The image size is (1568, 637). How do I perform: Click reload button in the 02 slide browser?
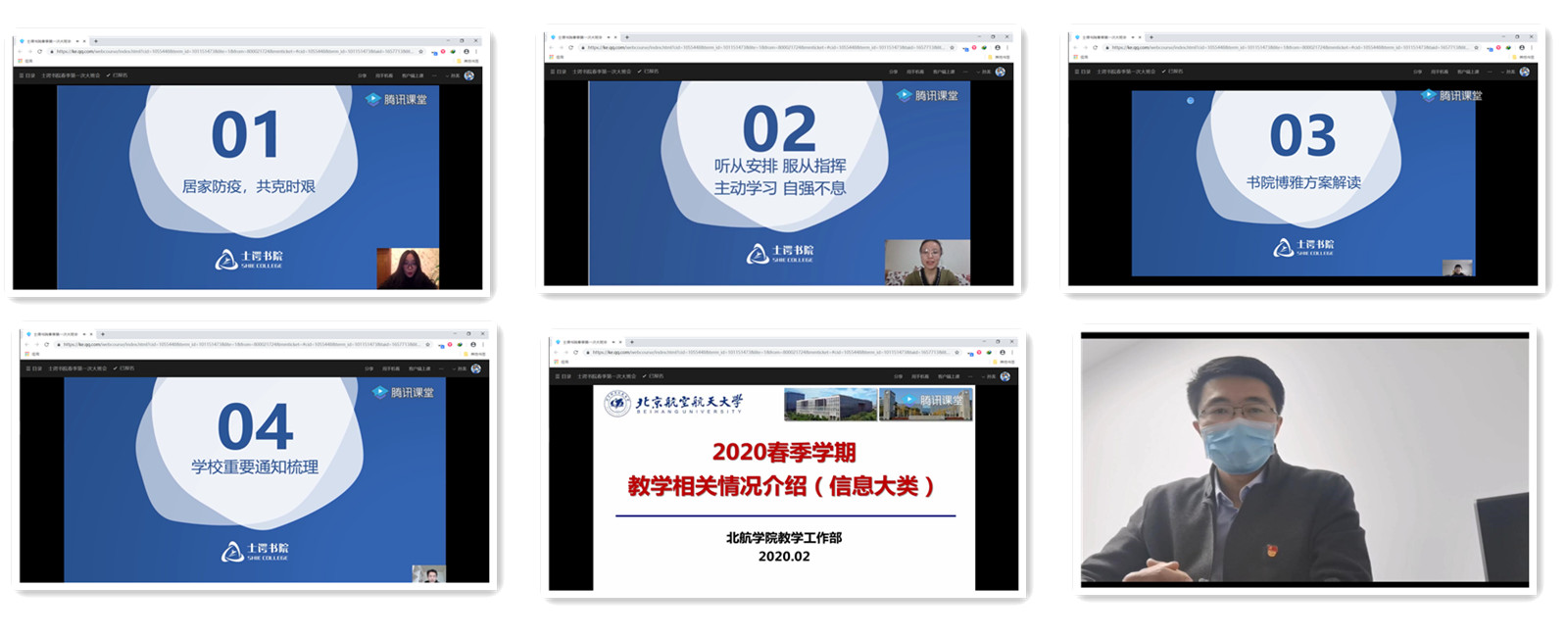(x=570, y=47)
